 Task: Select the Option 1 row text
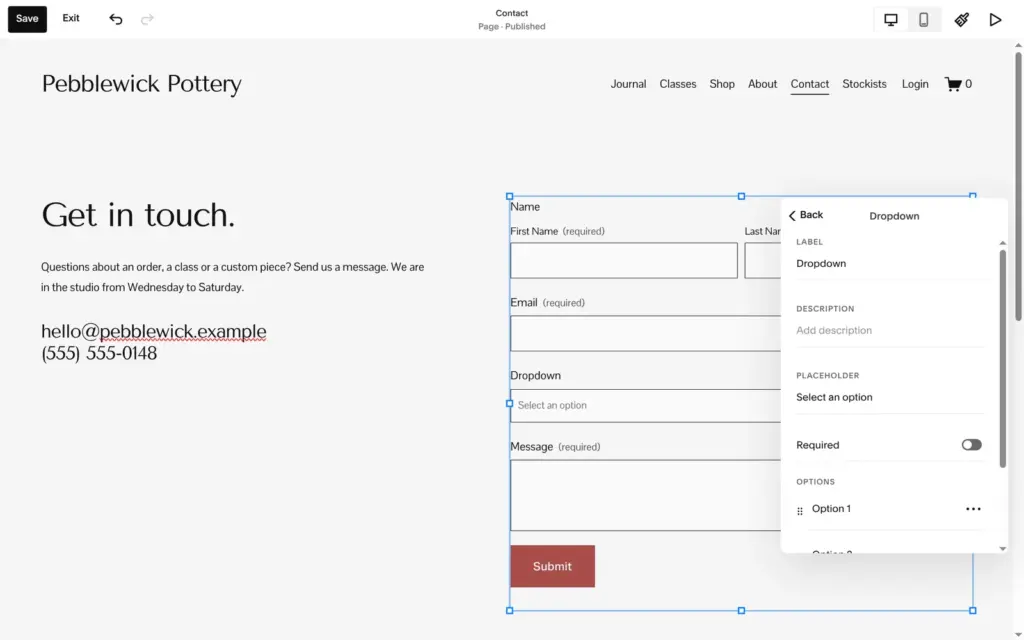[831, 509]
